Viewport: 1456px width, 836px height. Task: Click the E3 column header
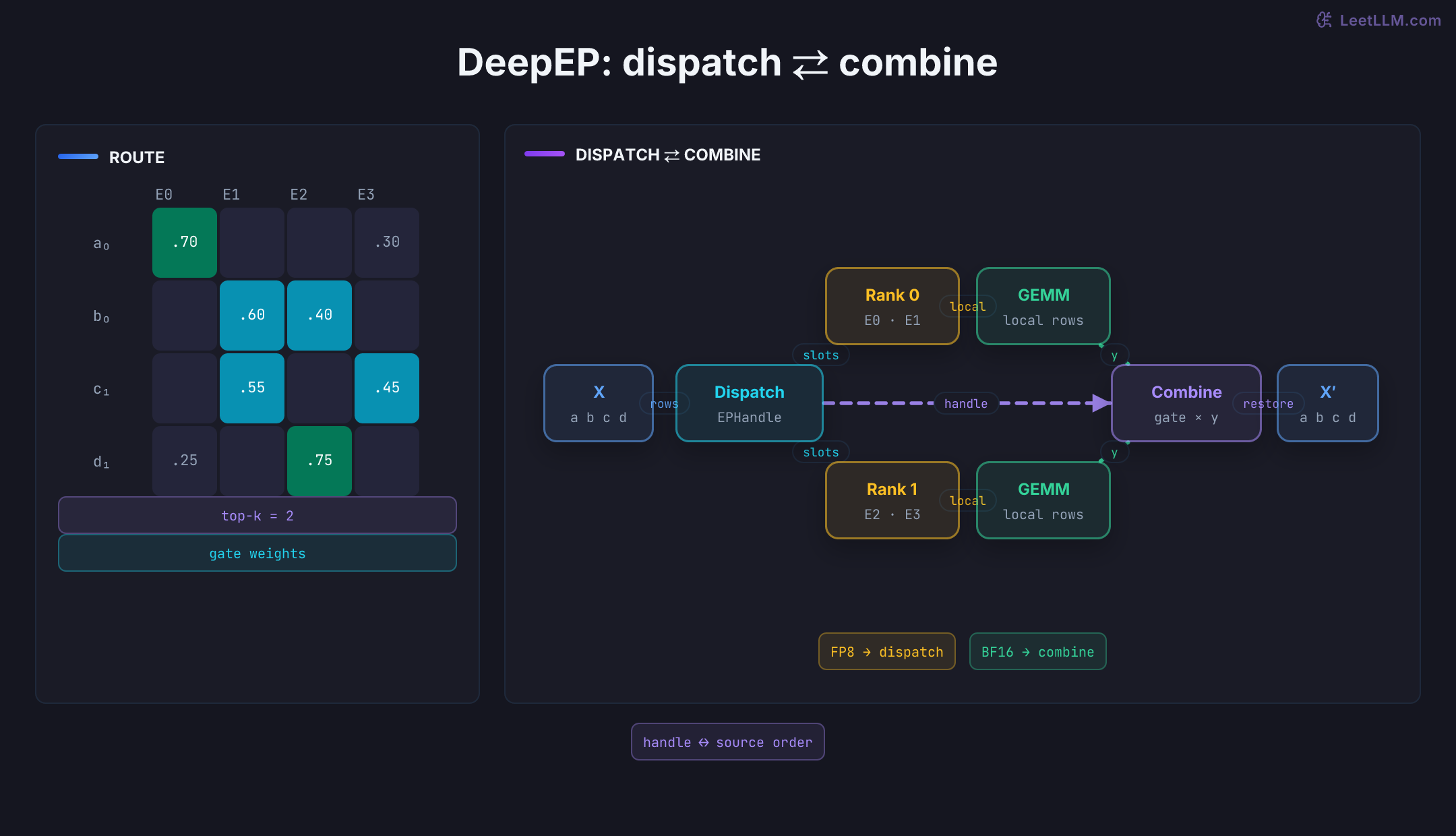tap(366, 195)
